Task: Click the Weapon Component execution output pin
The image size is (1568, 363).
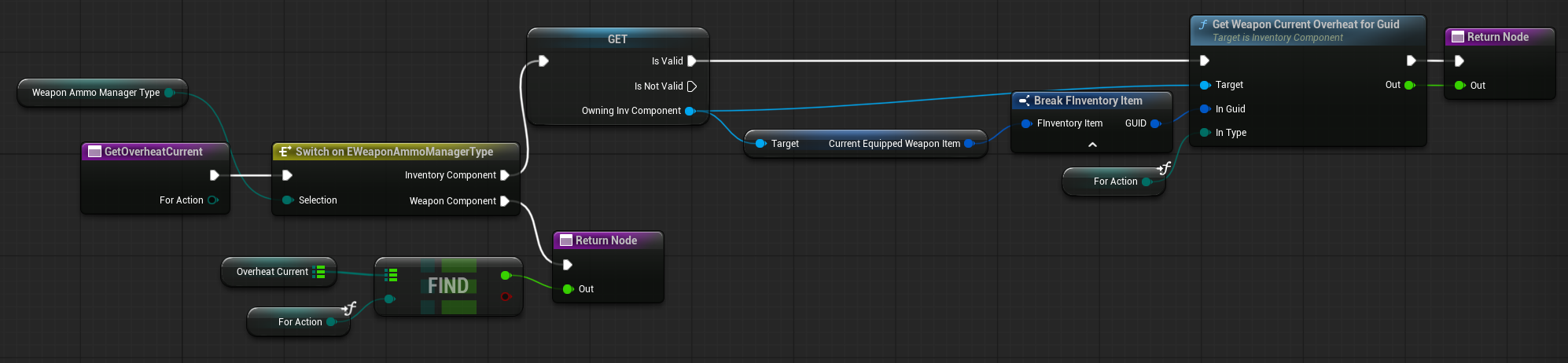Action: (505, 201)
